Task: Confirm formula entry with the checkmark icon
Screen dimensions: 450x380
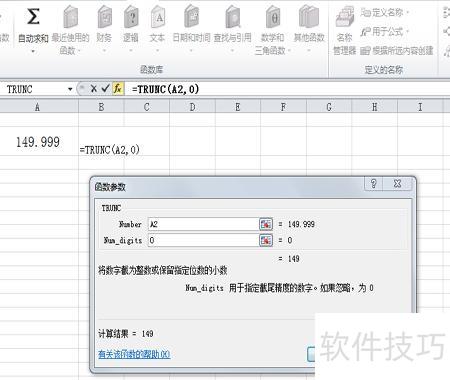Action: tap(105, 89)
